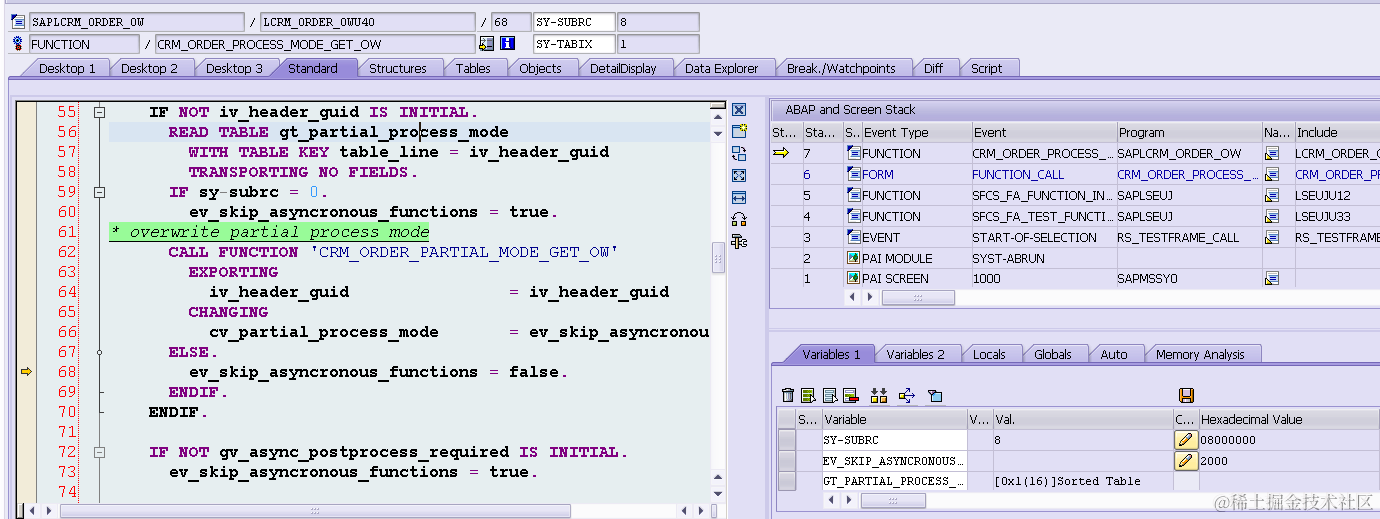This screenshot has height=519, width=1380.
Task: Click the red-marked delete row icon in Variables toolbar
Action: click(x=851, y=395)
